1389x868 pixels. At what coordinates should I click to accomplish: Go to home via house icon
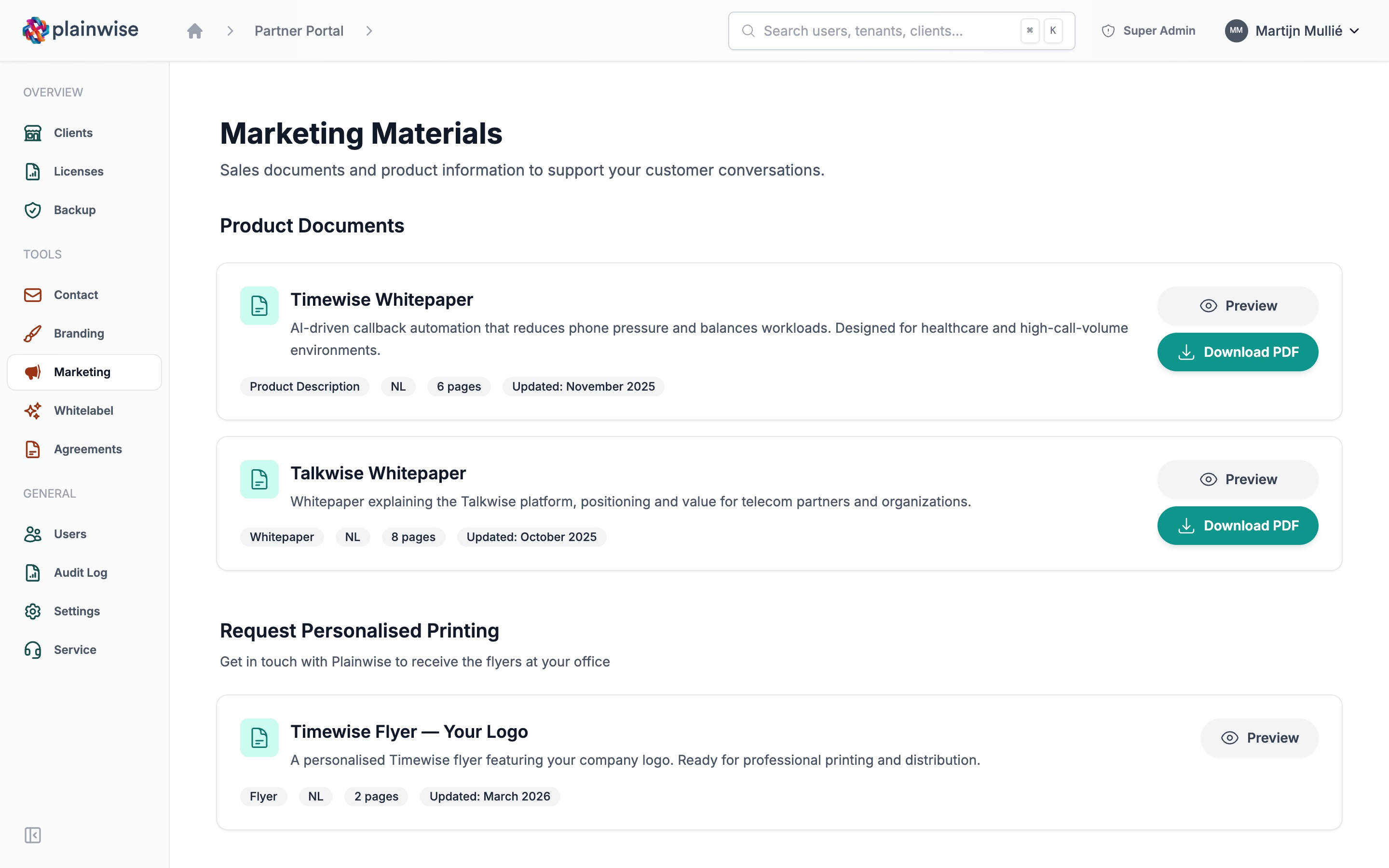pyautogui.click(x=194, y=30)
